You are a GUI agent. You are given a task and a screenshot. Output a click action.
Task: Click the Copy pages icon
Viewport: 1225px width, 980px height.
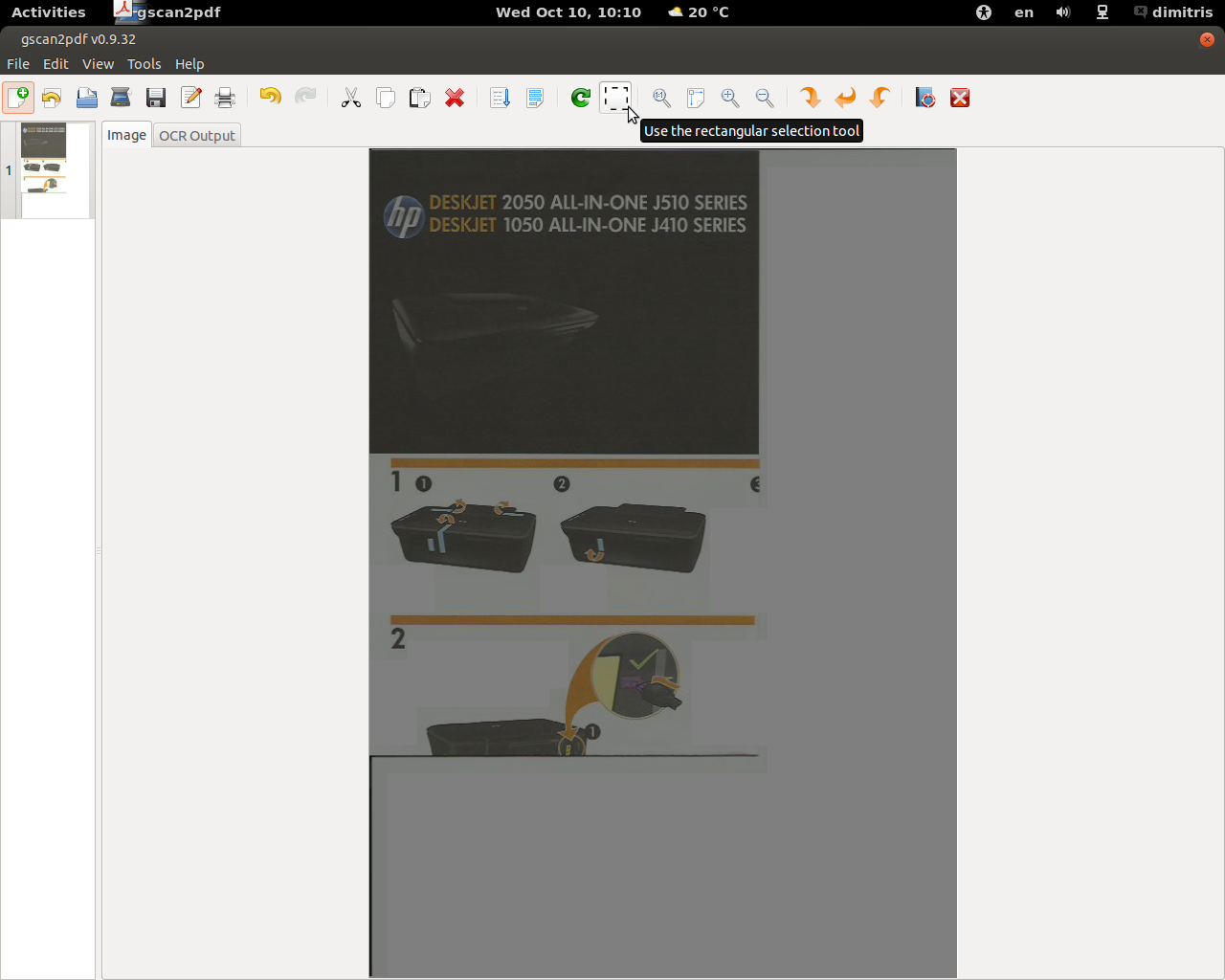(x=386, y=98)
